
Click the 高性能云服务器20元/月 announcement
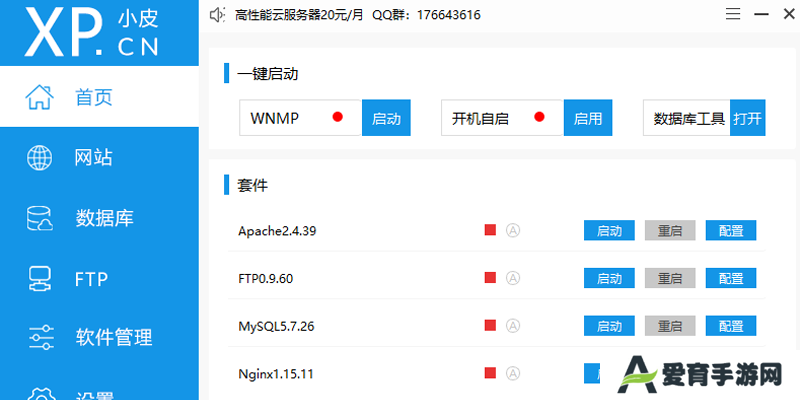point(299,15)
